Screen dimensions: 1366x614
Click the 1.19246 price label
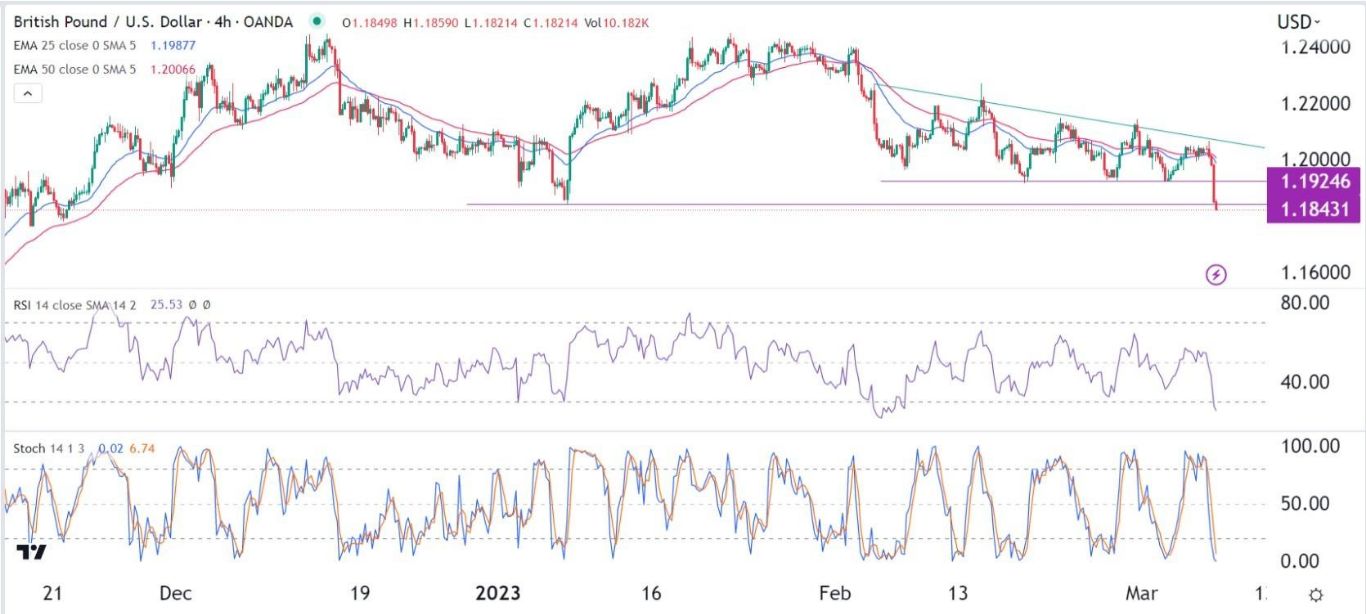click(x=1312, y=182)
